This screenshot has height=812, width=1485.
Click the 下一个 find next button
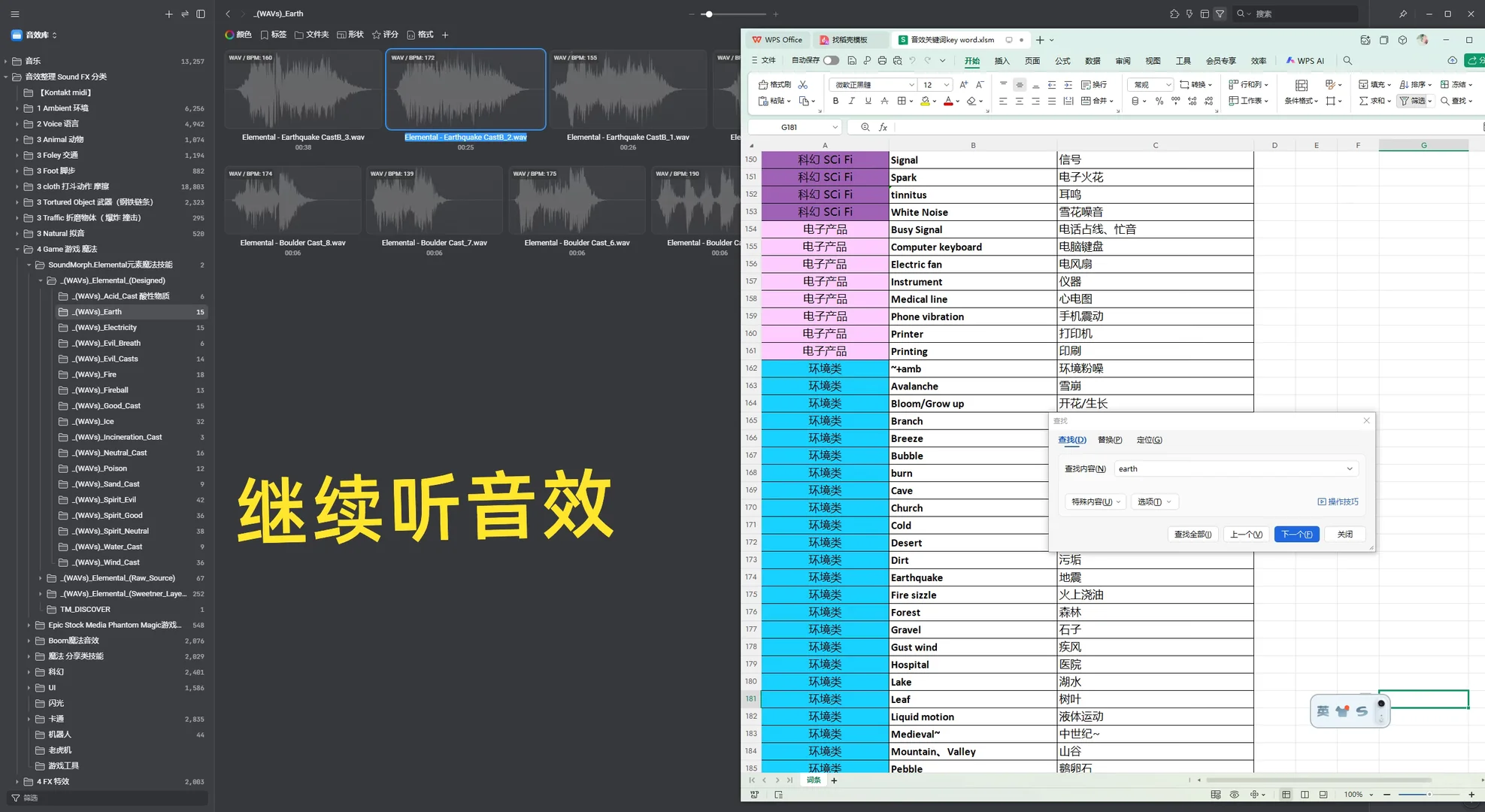click(1296, 534)
